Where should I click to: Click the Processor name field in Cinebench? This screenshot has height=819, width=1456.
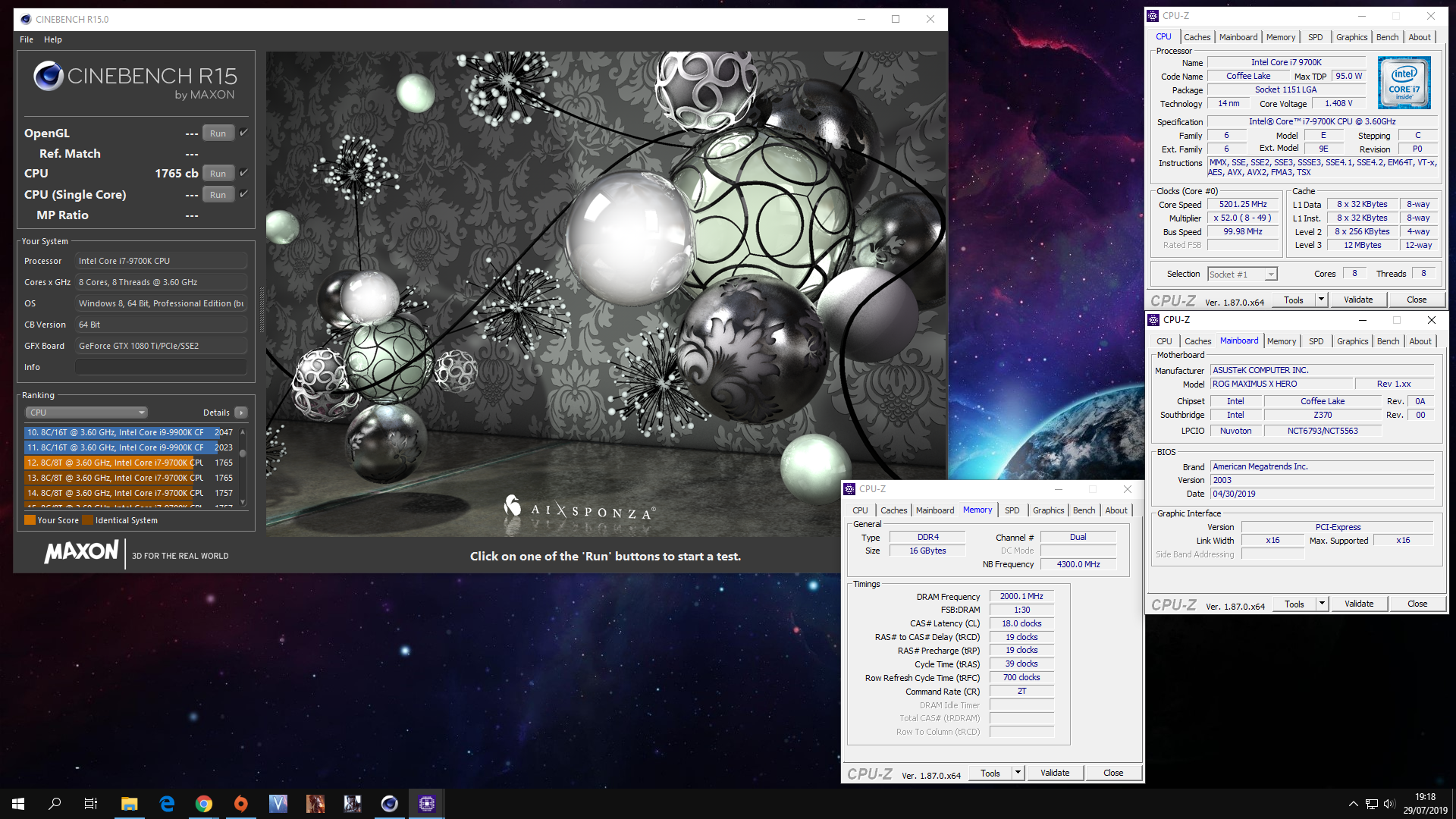161,261
